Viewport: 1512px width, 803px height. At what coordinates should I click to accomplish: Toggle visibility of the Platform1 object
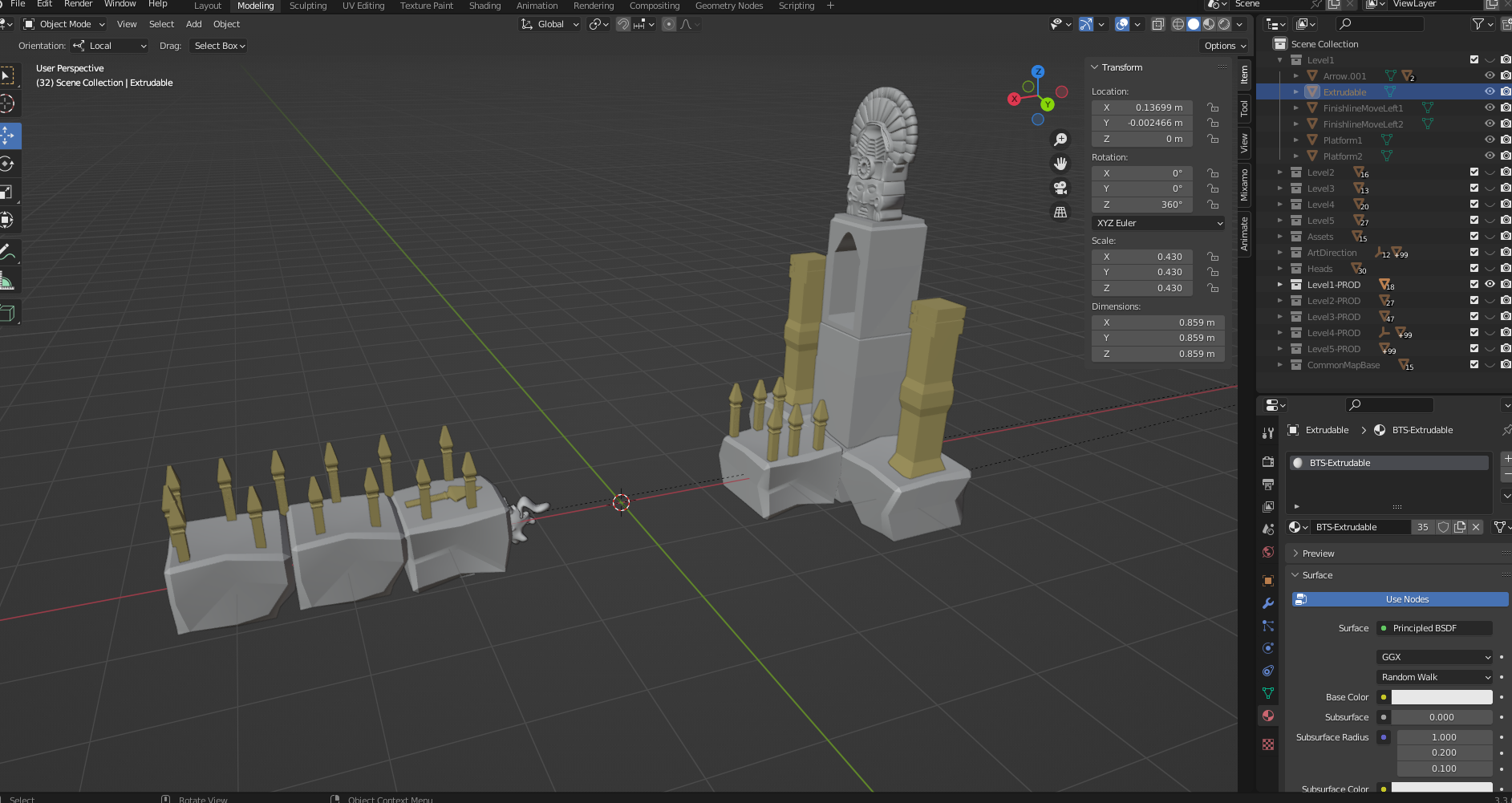coord(1490,140)
